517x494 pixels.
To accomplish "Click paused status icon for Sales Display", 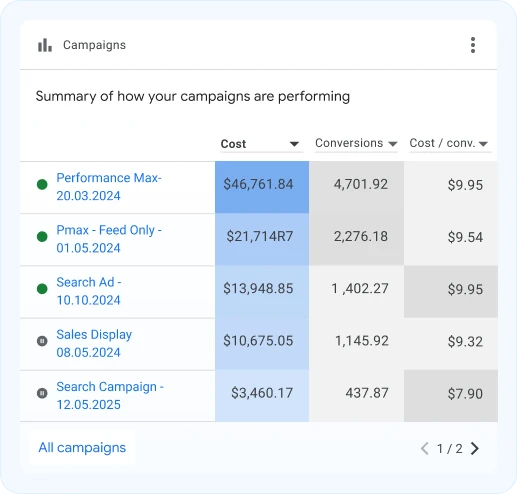I will click(42, 341).
